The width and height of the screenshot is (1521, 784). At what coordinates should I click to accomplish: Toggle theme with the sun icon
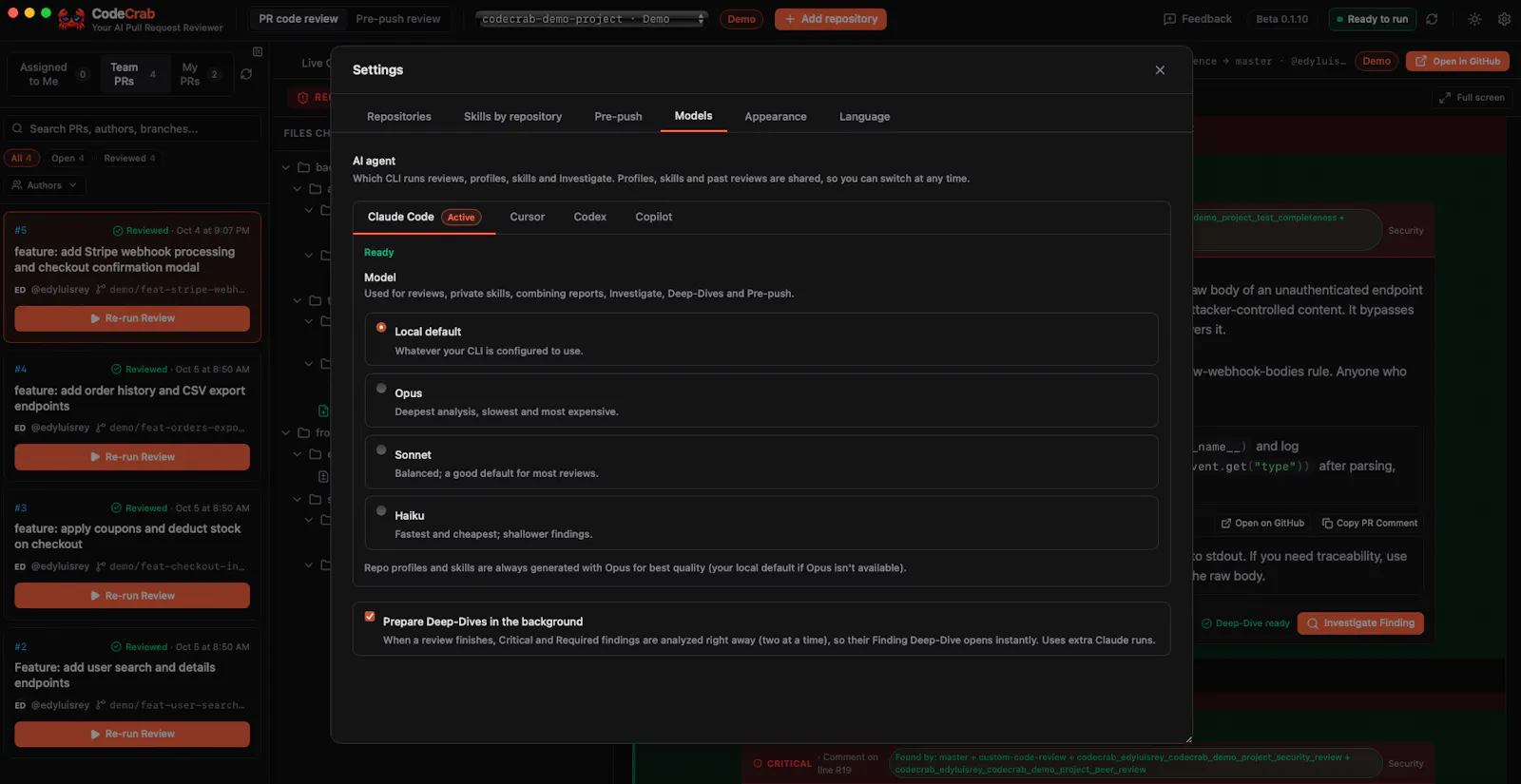1474,19
